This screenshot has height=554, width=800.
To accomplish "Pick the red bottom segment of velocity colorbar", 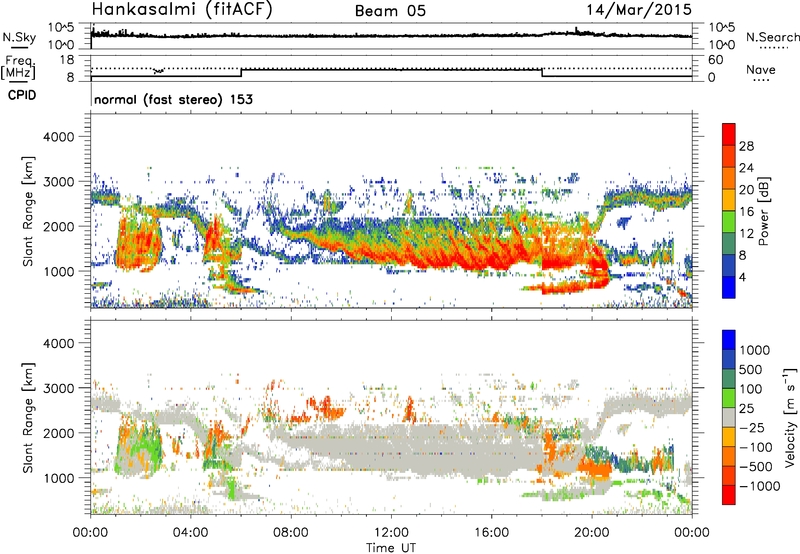I will [729, 495].
